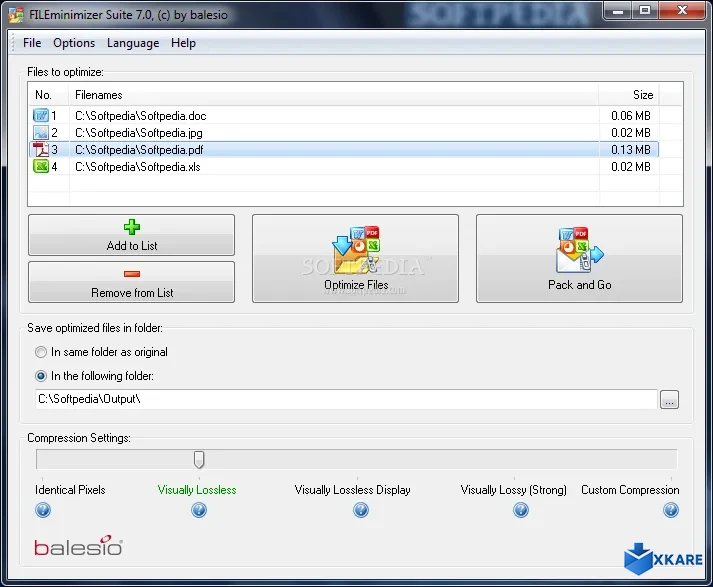Select file path C:\Softpedia\Softpedia.jpg
The image size is (713, 587).
point(139,133)
